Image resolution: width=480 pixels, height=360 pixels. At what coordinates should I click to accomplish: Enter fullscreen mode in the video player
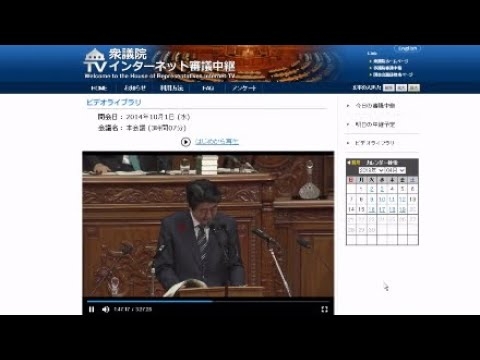click(x=324, y=309)
